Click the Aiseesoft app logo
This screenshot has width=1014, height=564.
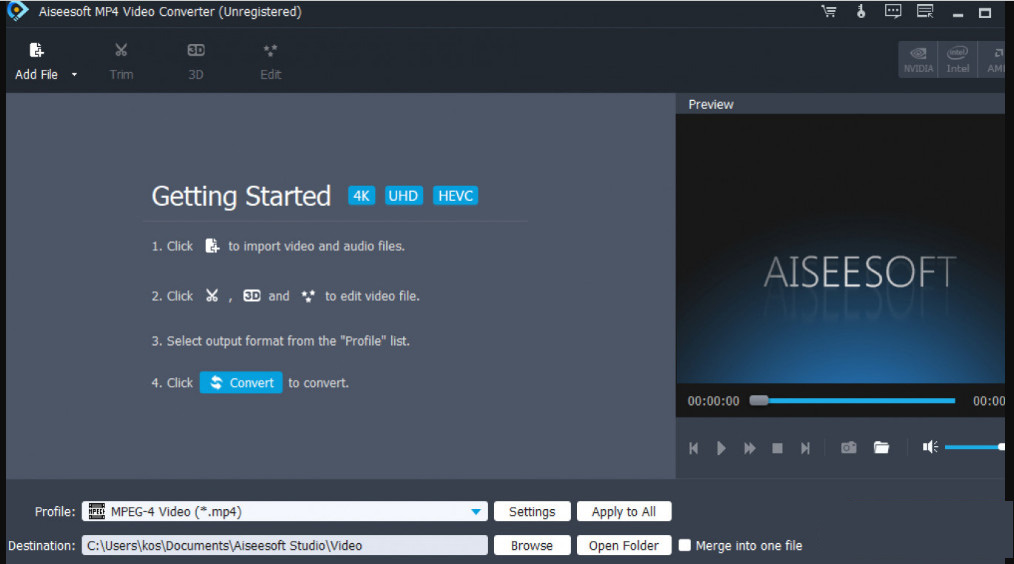click(17, 10)
